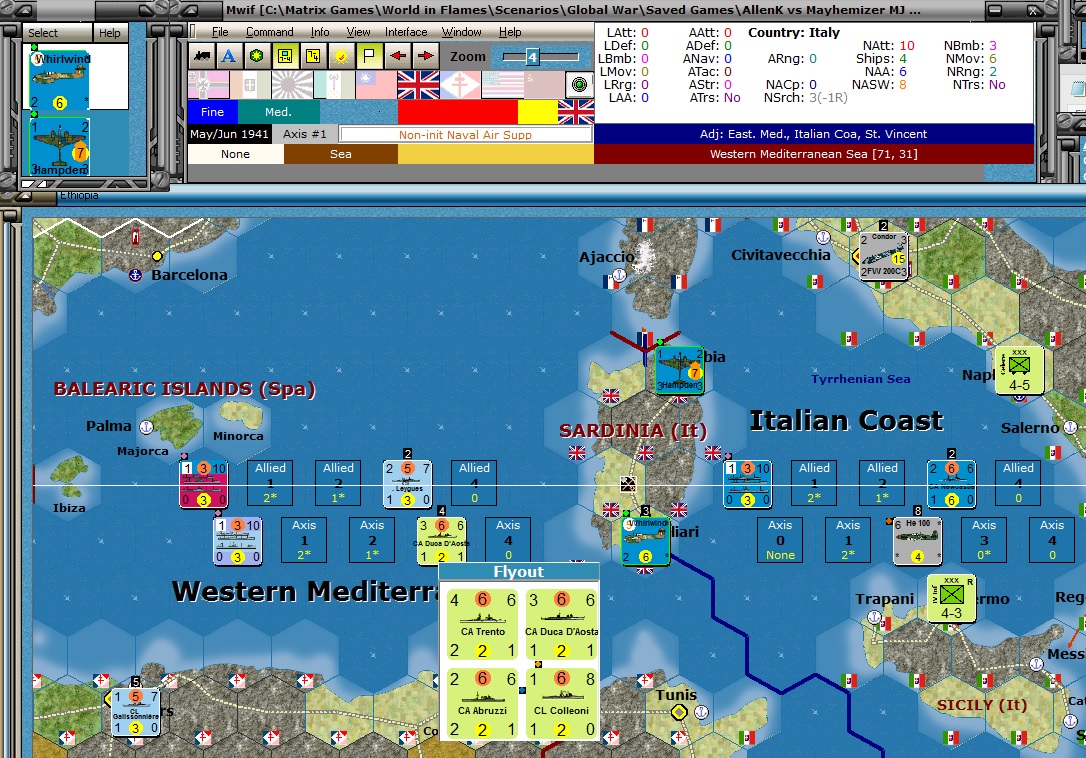Select the German flag in country bar
1086x758 pixels.
pyautogui.click(x=208, y=85)
